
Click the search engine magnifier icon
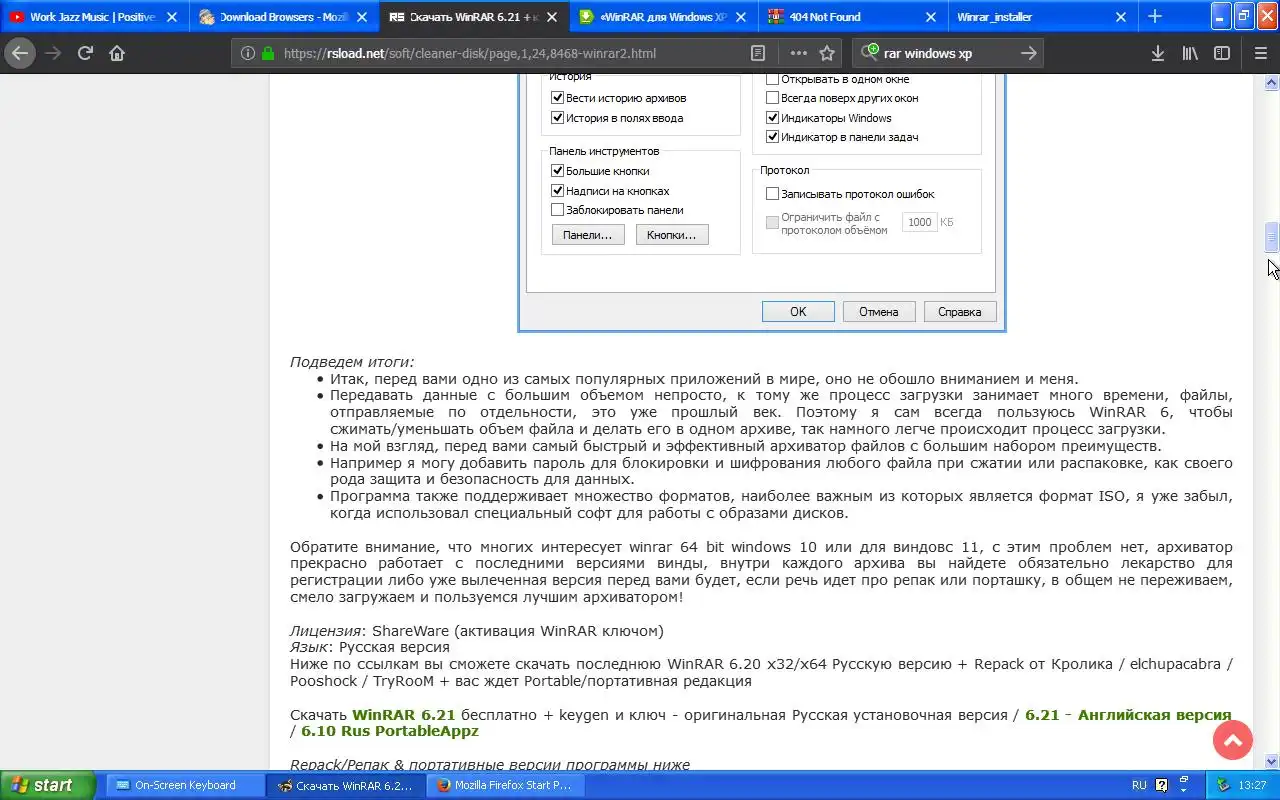click(x=869, y=53)
